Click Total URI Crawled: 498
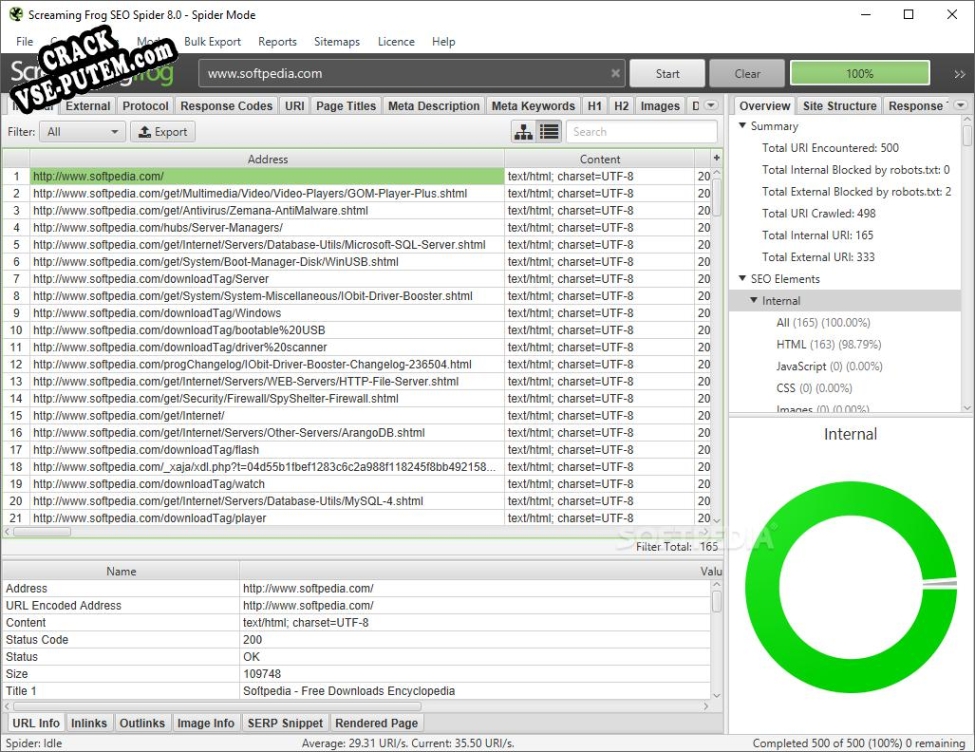Image resolution: width=975 pixels, height=752 pixels. click(818, 213)
